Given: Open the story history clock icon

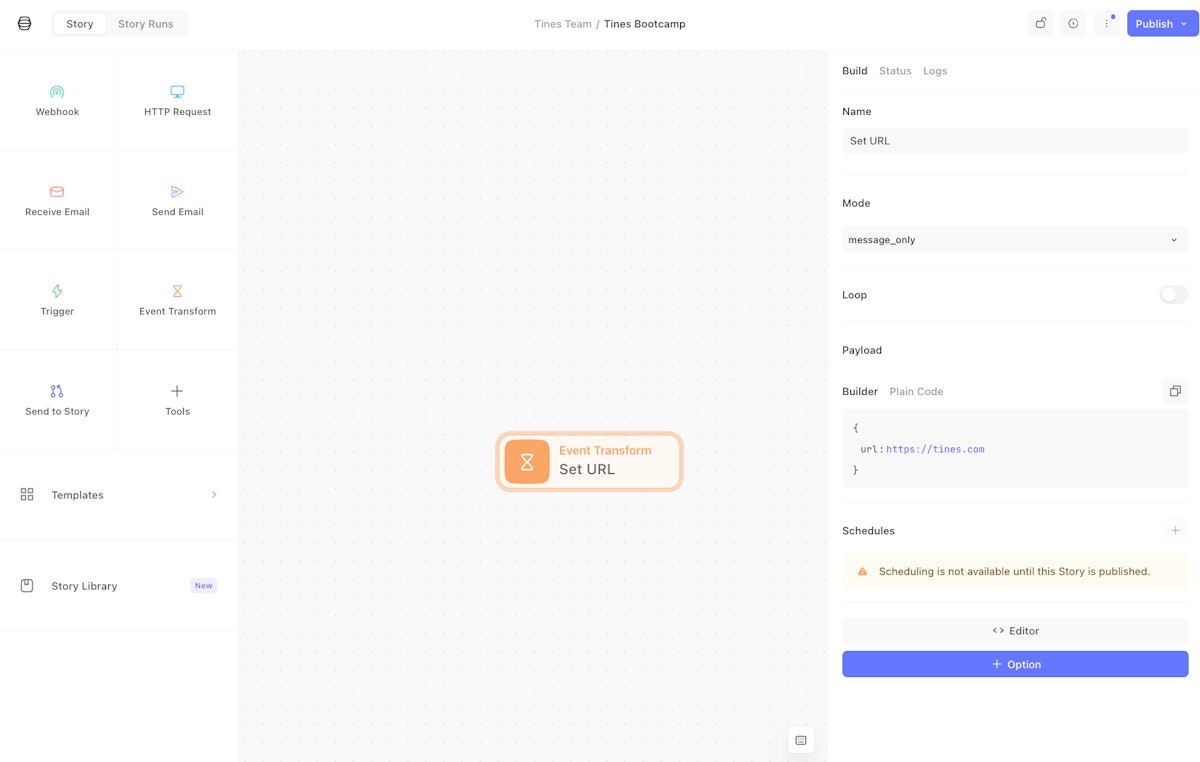Looking at the screenshot, I should tap(1073, 24).
